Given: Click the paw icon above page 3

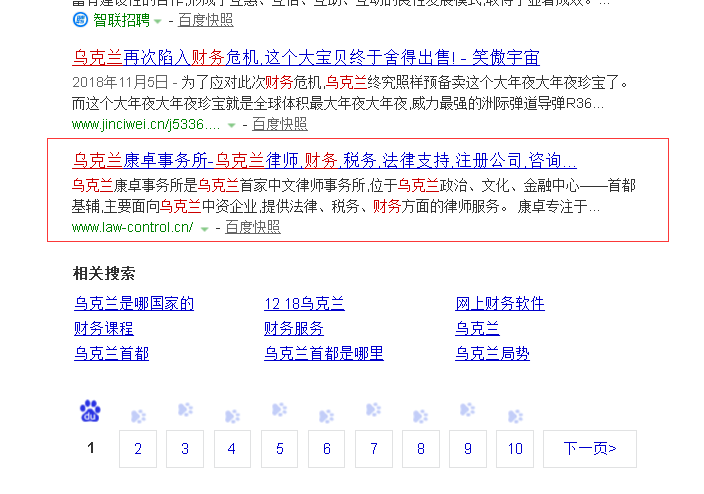Looking at the screenshot, I should [x=185, y=410].
